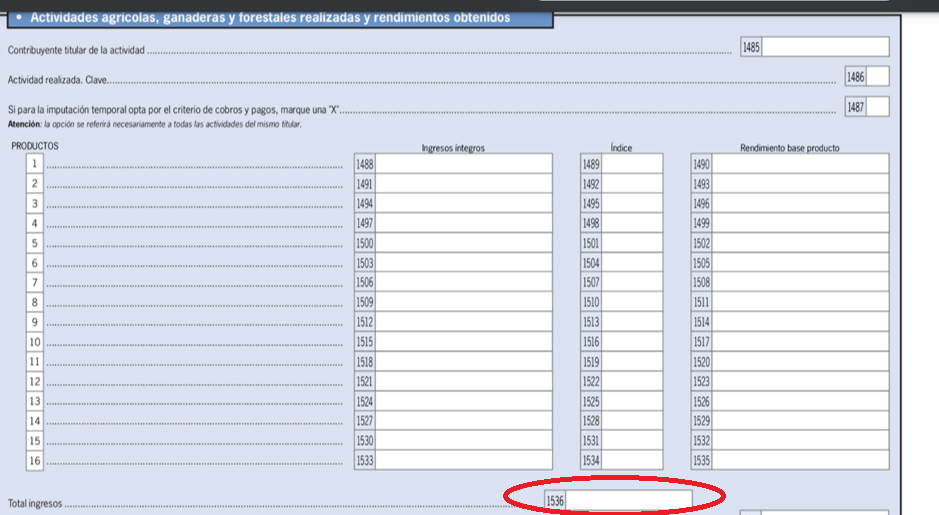Click Índice field 1498 for product 4
This screenshot has height=515, width=939.
[x=632, y=223]
